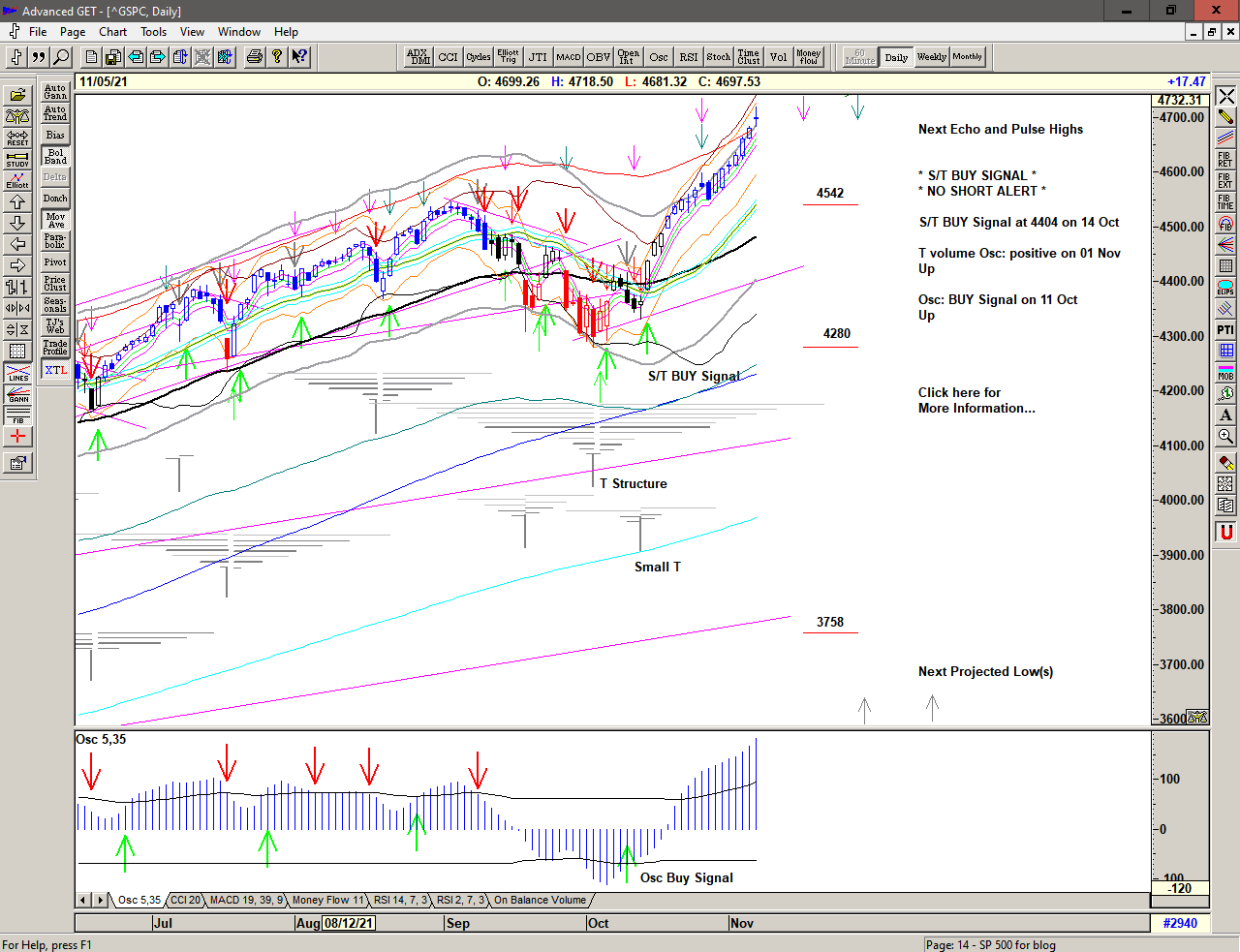Click the 08/12/21 date marker on timeline
Screen dimensions: 1240x952
(349, 923)
